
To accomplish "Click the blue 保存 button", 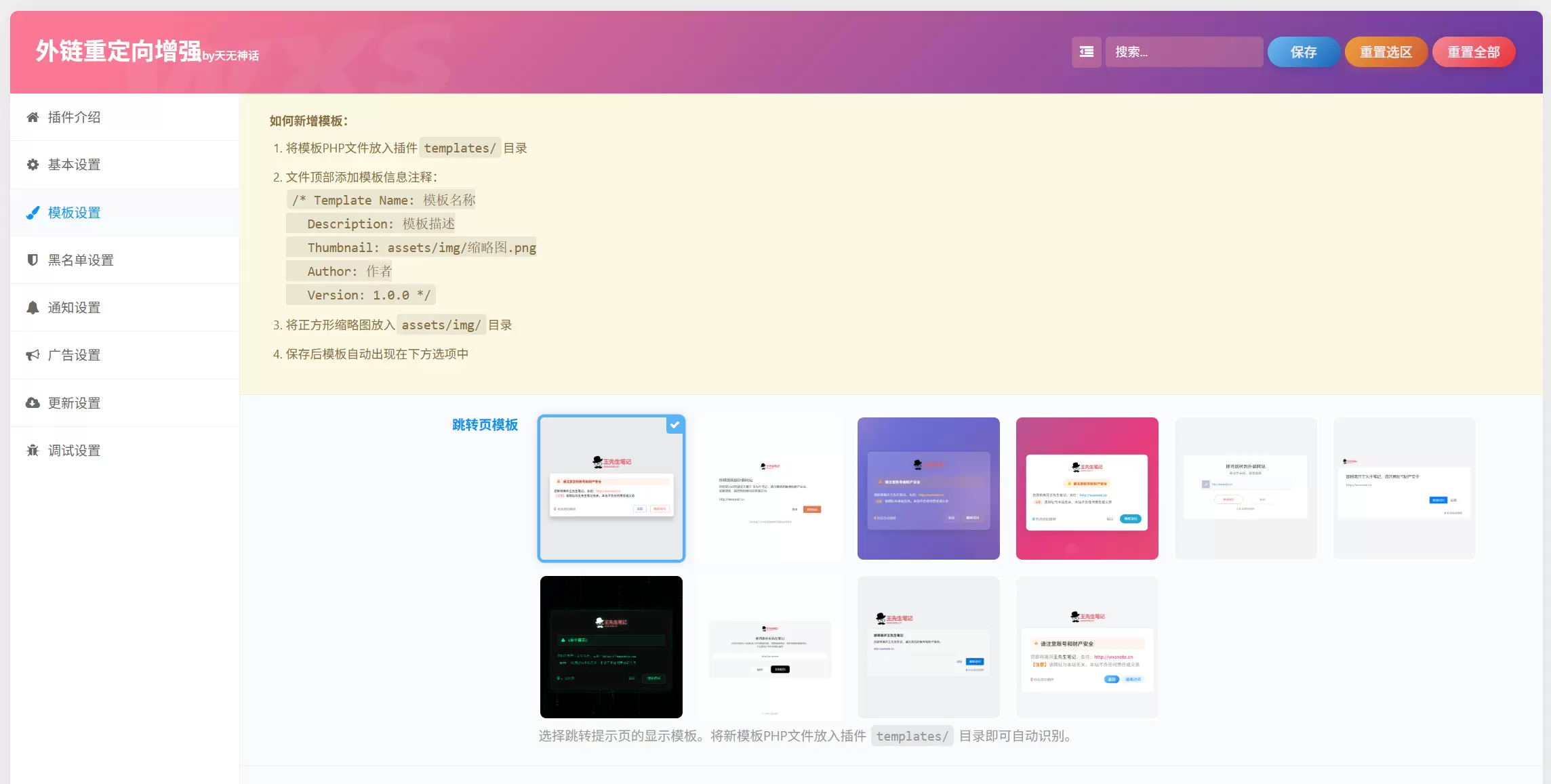I will click(1303, 52).
